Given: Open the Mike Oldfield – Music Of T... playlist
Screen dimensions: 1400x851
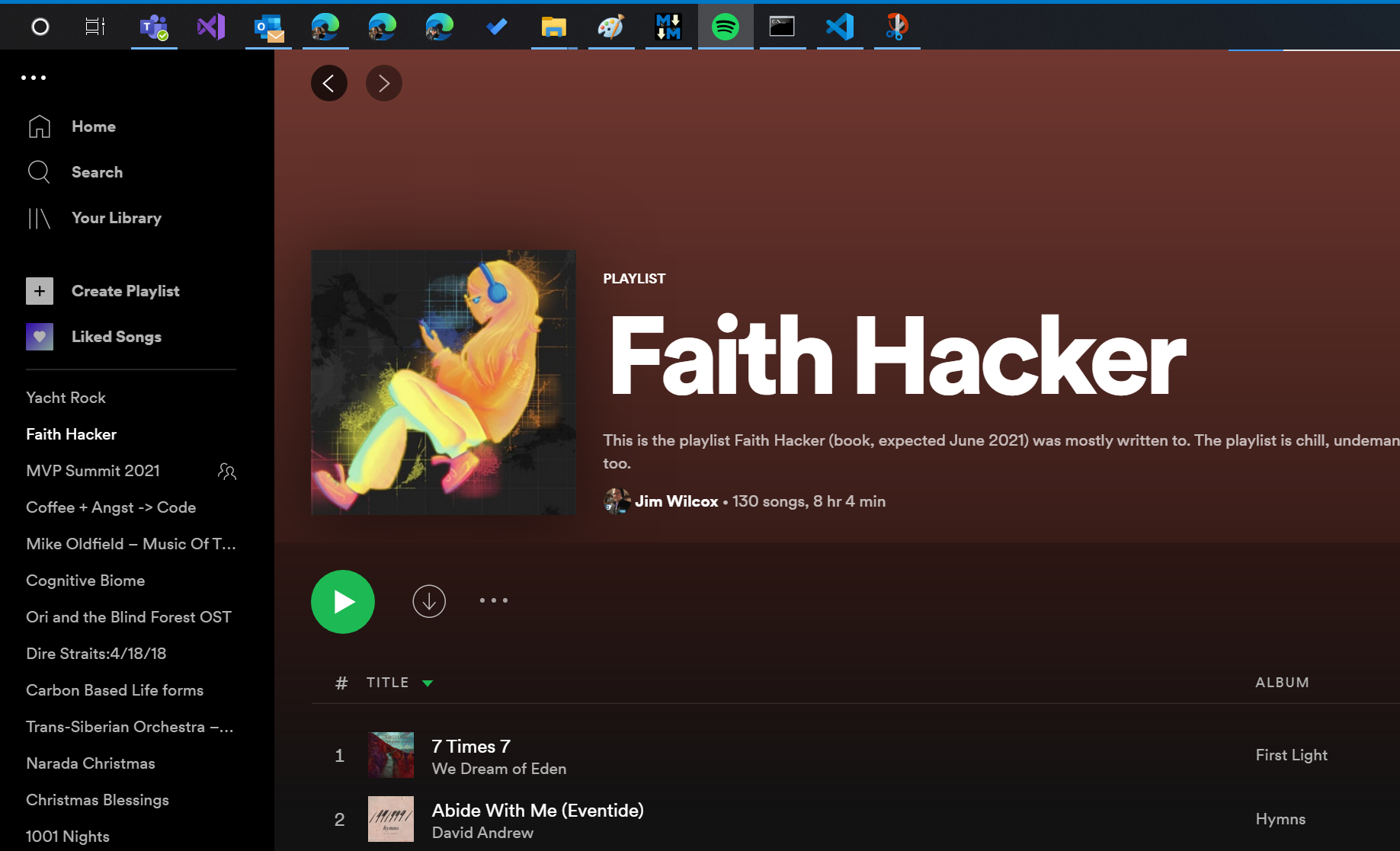Looking at the screenshot, I should pyautogui.click(x=131, y=544).
